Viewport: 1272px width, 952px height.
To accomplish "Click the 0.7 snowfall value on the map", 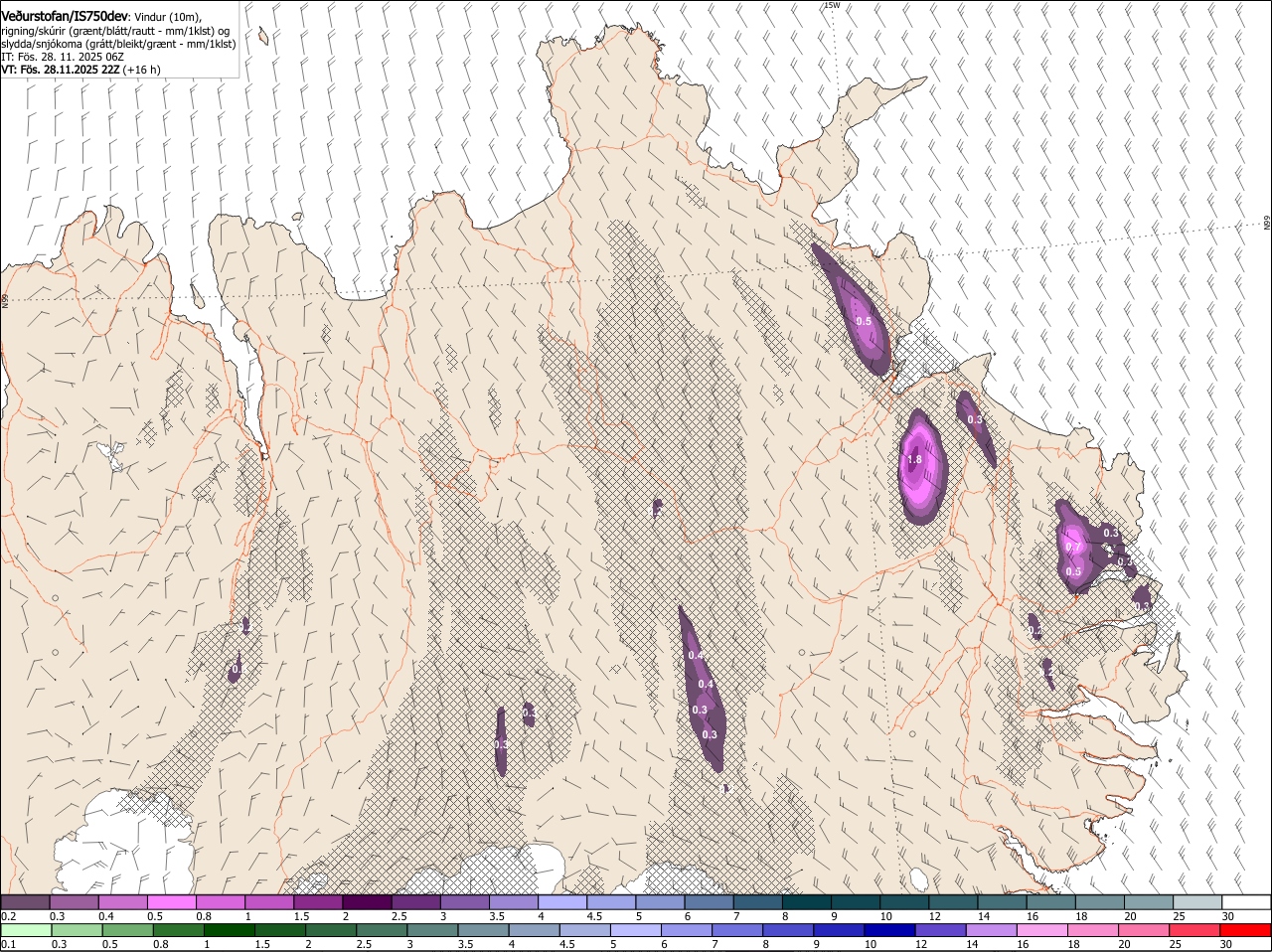I will [1073, 548].
